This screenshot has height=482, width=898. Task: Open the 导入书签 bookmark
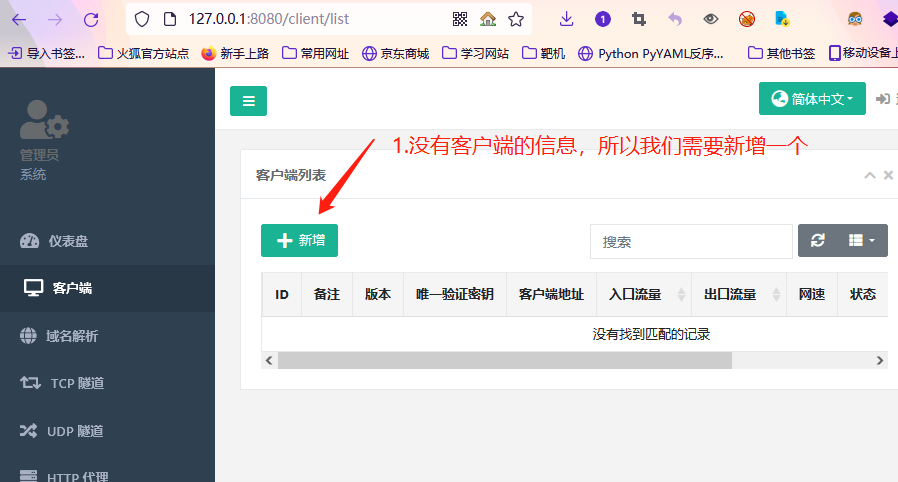coord(47,53)
